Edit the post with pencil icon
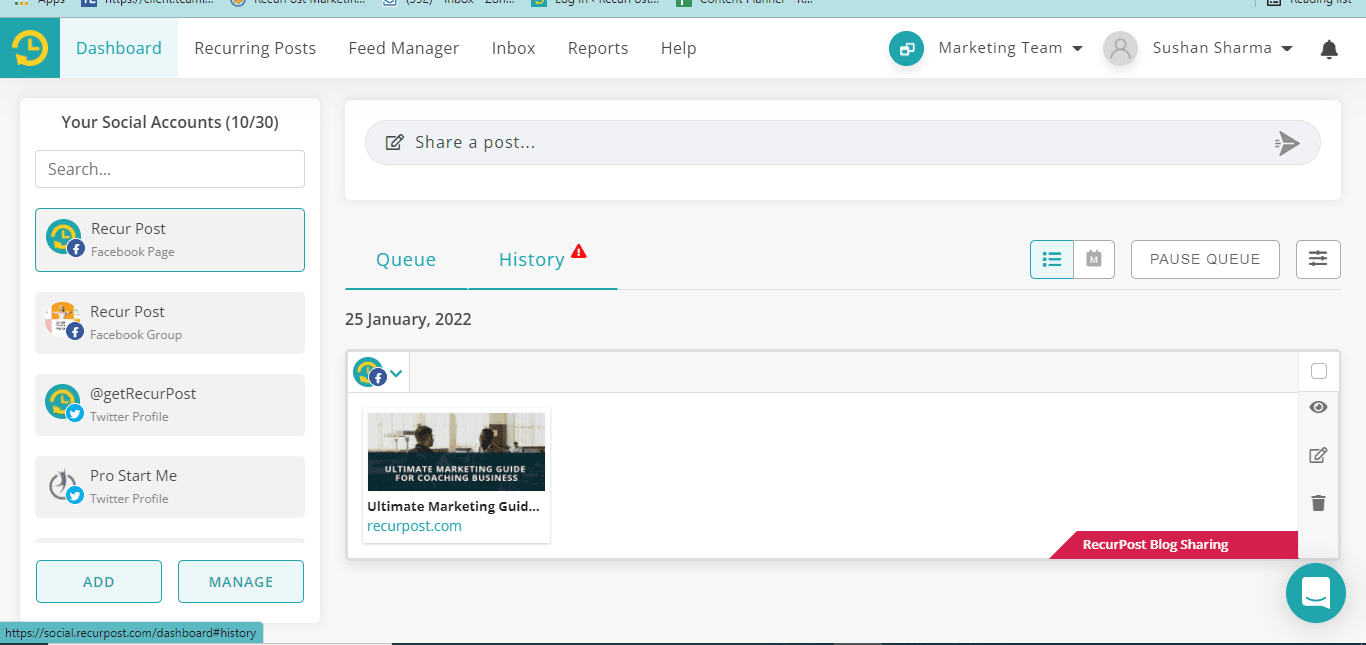Image resolution: width=1366 pixels, height=645 pixels. (x=1318, y=455)
